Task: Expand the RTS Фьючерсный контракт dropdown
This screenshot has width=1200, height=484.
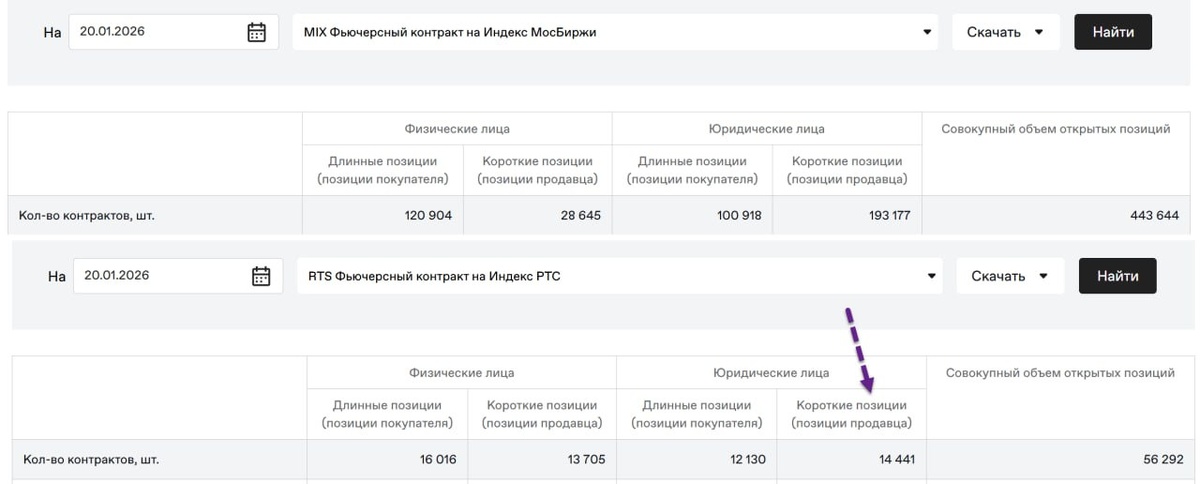Action: point(931,276)
